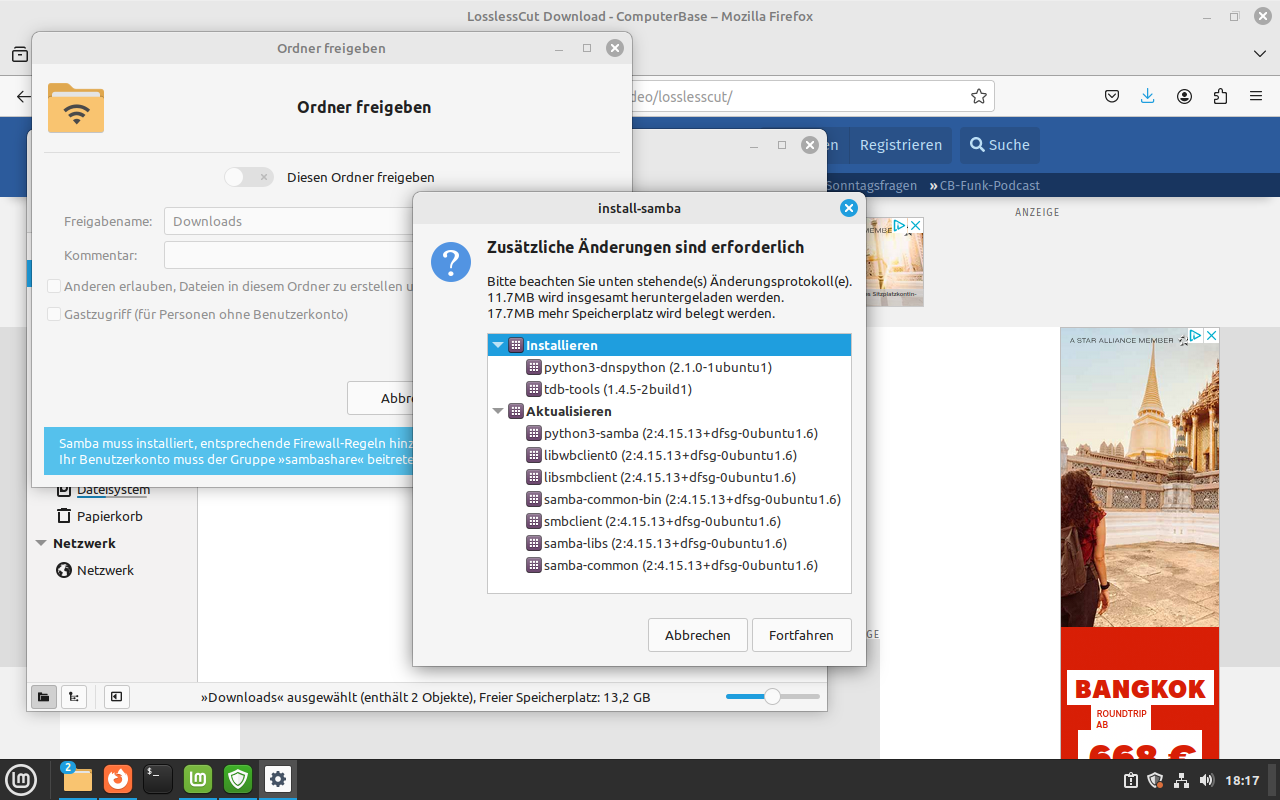The width and height of the screenshot is (1280, 800).
Task: Open the clock showing 18:17
Action: 1242,780
